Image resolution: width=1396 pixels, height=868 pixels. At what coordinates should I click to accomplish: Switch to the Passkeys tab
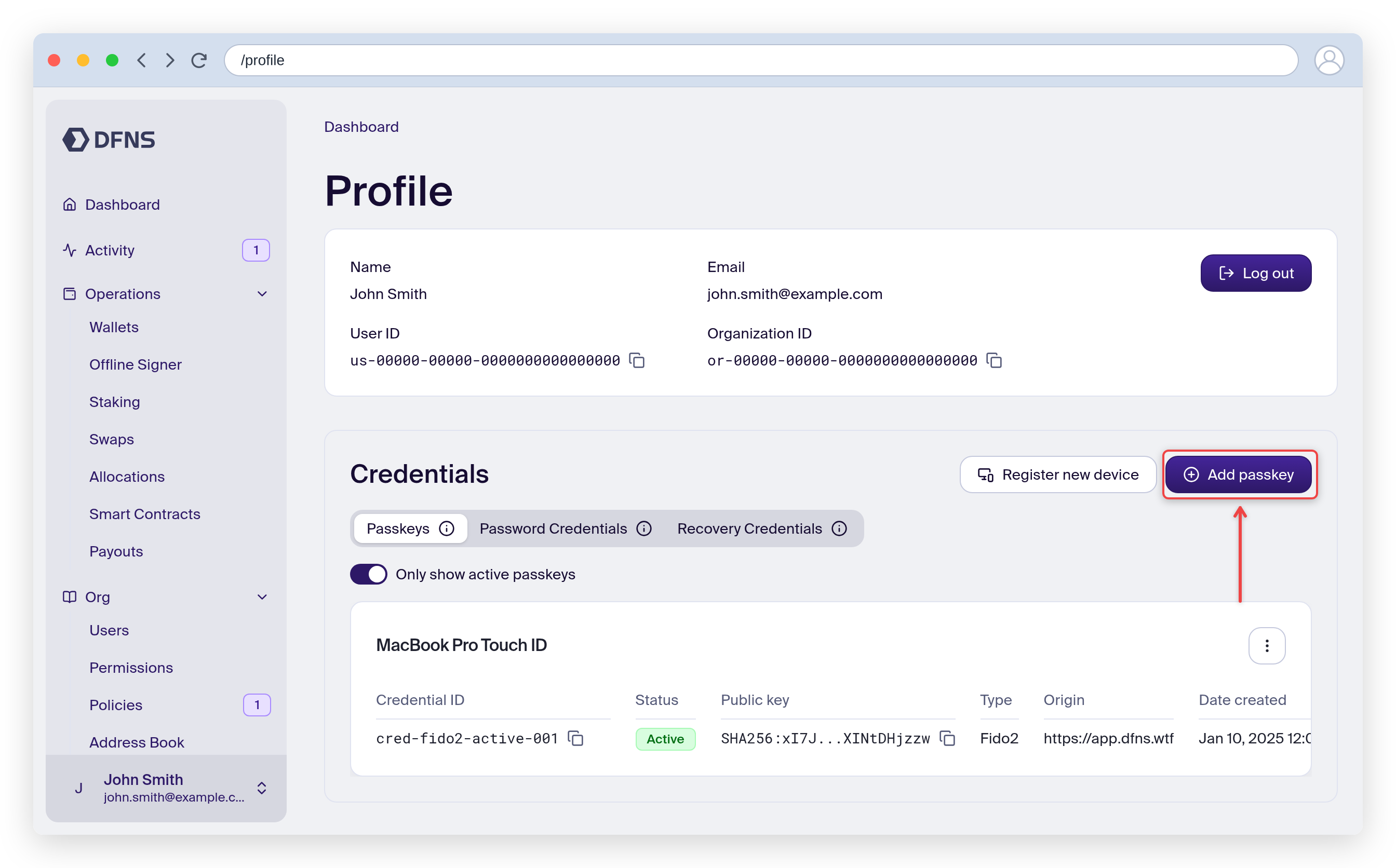coord(410,528)
